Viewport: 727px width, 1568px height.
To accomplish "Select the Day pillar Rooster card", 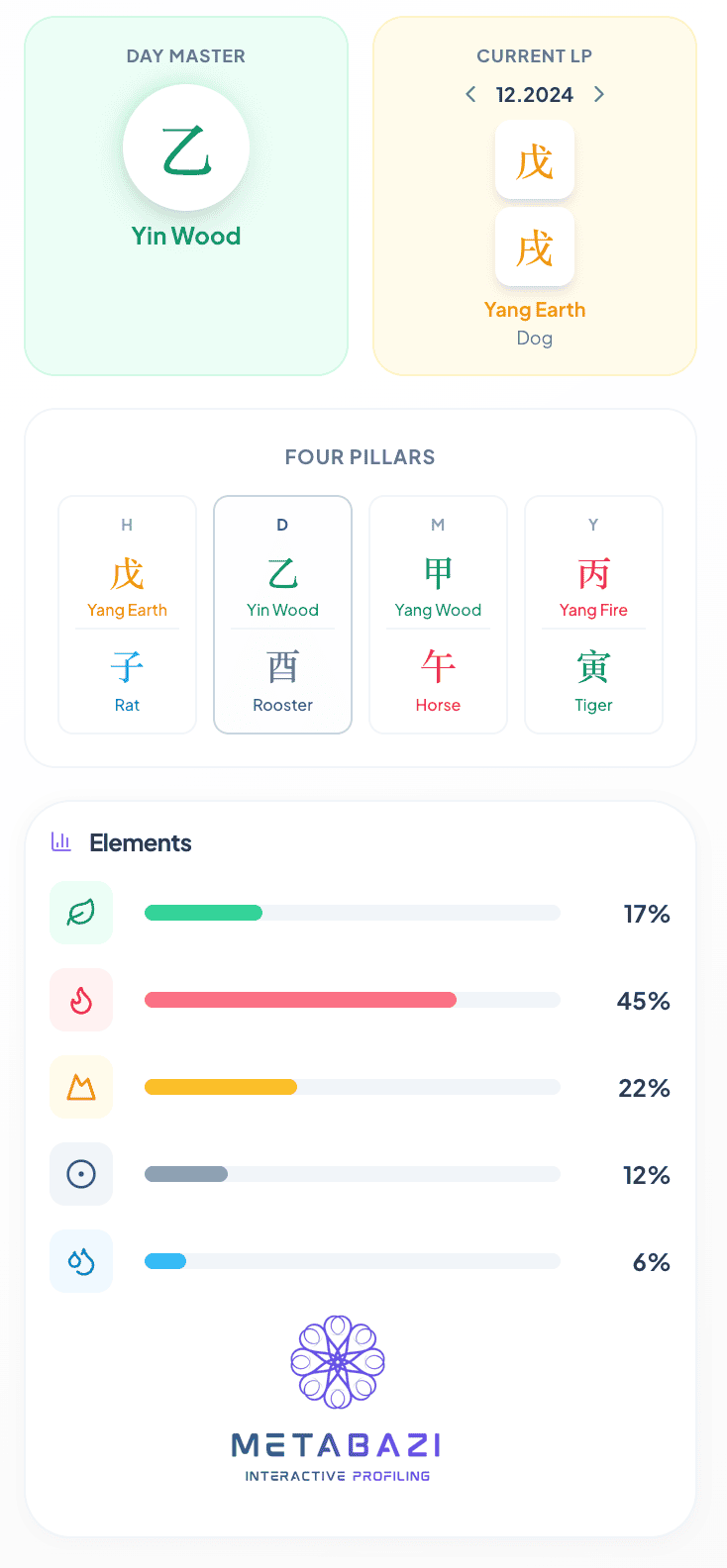I will pos(283,615).
